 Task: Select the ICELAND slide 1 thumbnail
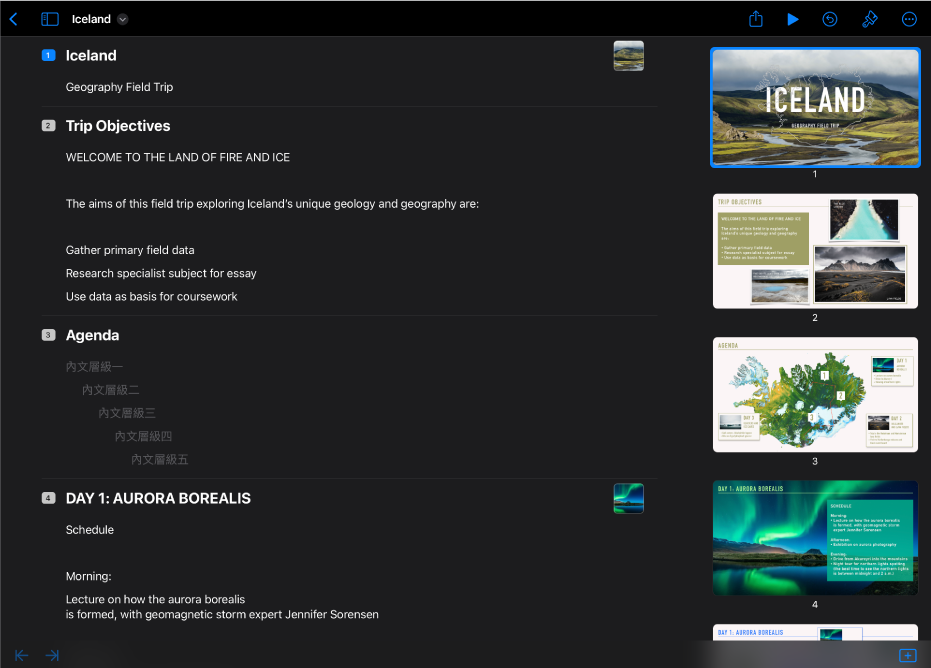815,107
